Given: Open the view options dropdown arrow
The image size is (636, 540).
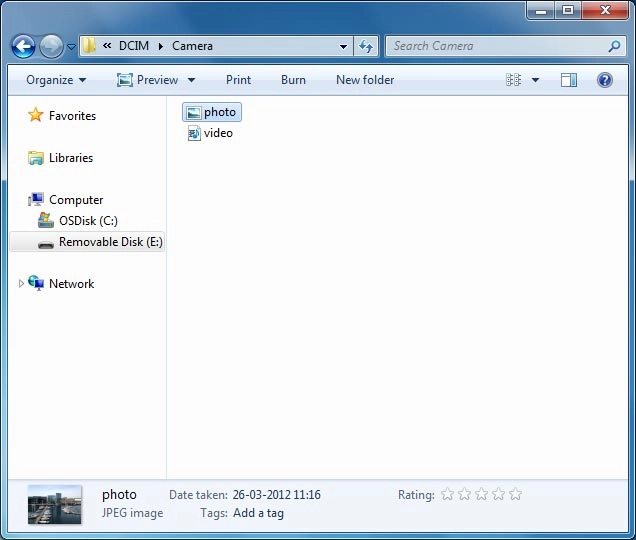Looking at the screenshot, I should [535, 80].
